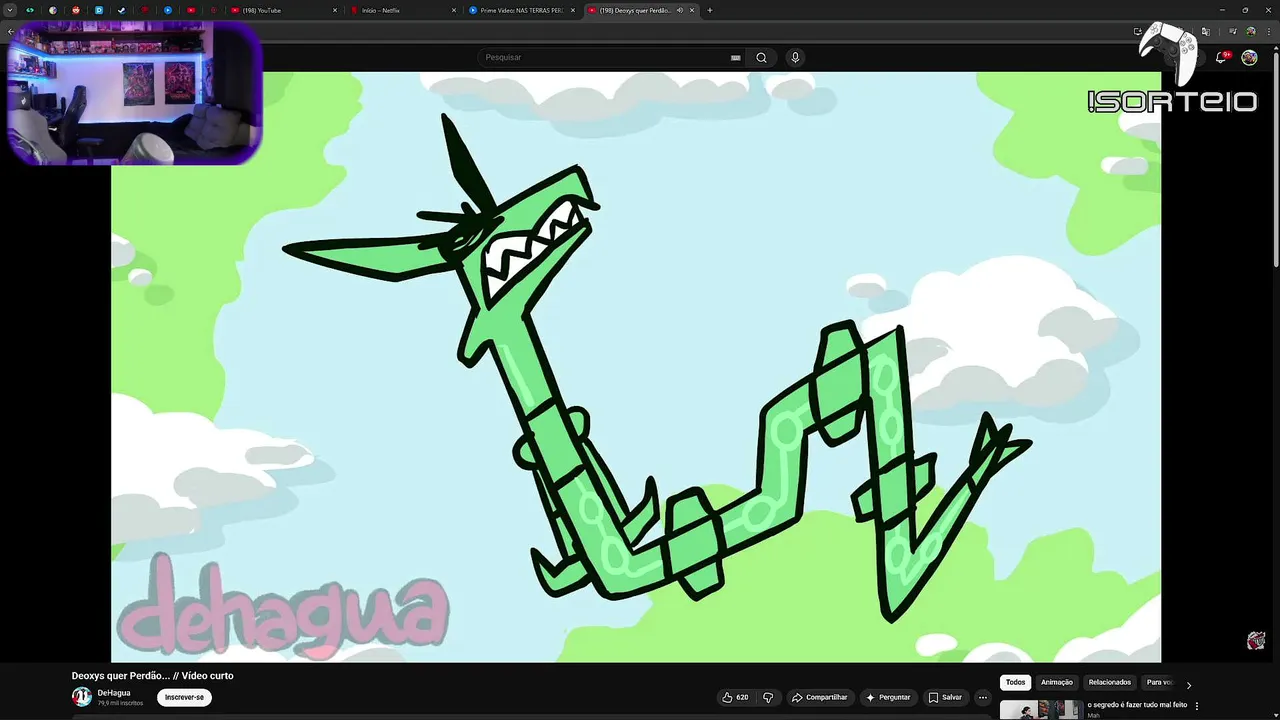Click the Deoxys animation video player
The height and width of the screenshot is (720, 1280).
(636, 367)
